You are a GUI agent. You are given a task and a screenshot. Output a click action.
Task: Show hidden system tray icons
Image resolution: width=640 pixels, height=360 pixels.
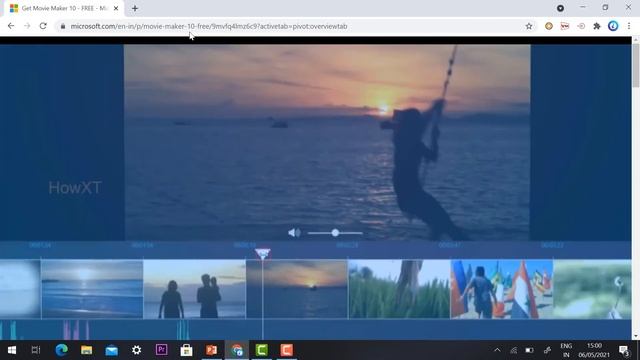[x=497, y=350]
